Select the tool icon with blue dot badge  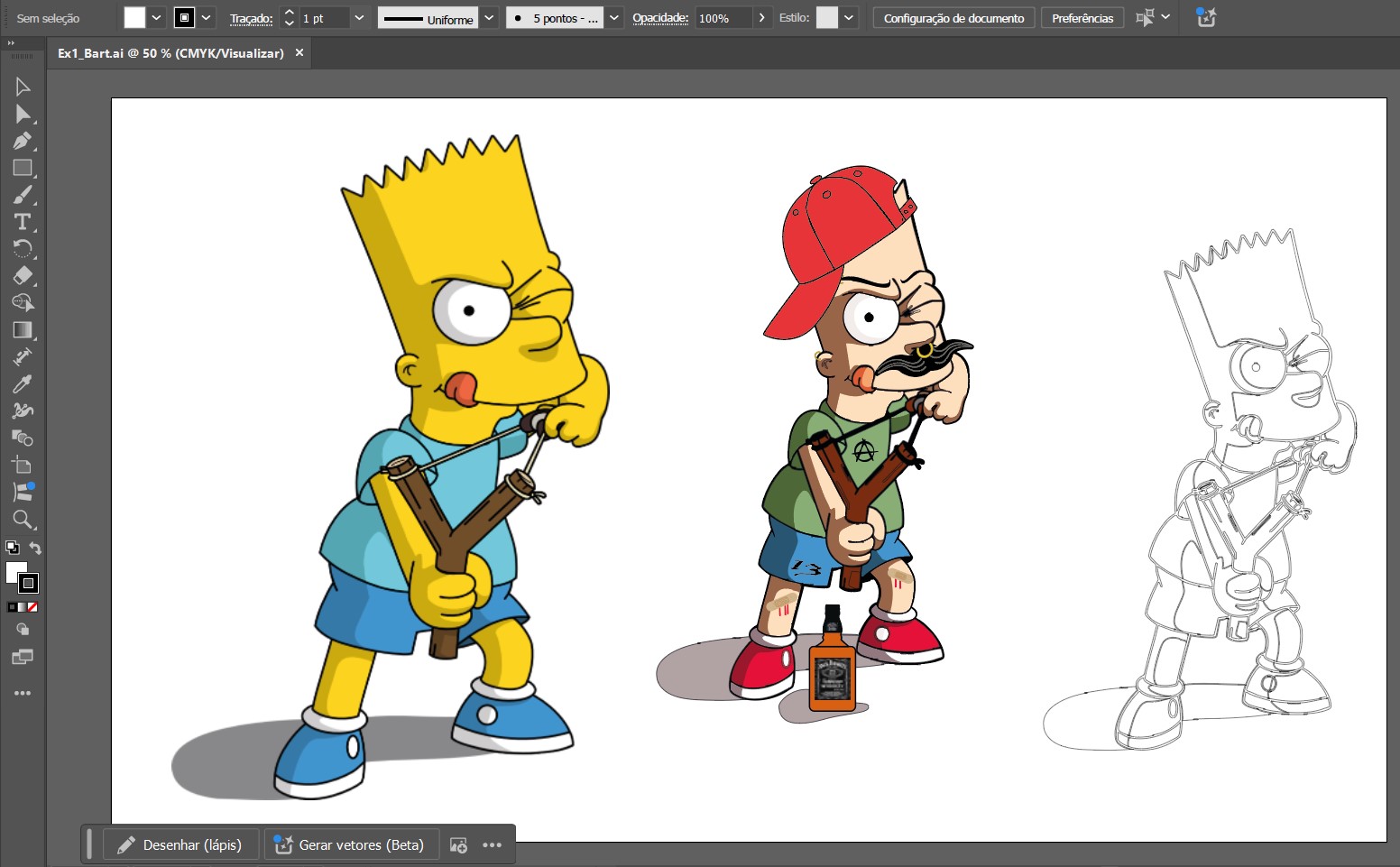[x=23, y=493]
